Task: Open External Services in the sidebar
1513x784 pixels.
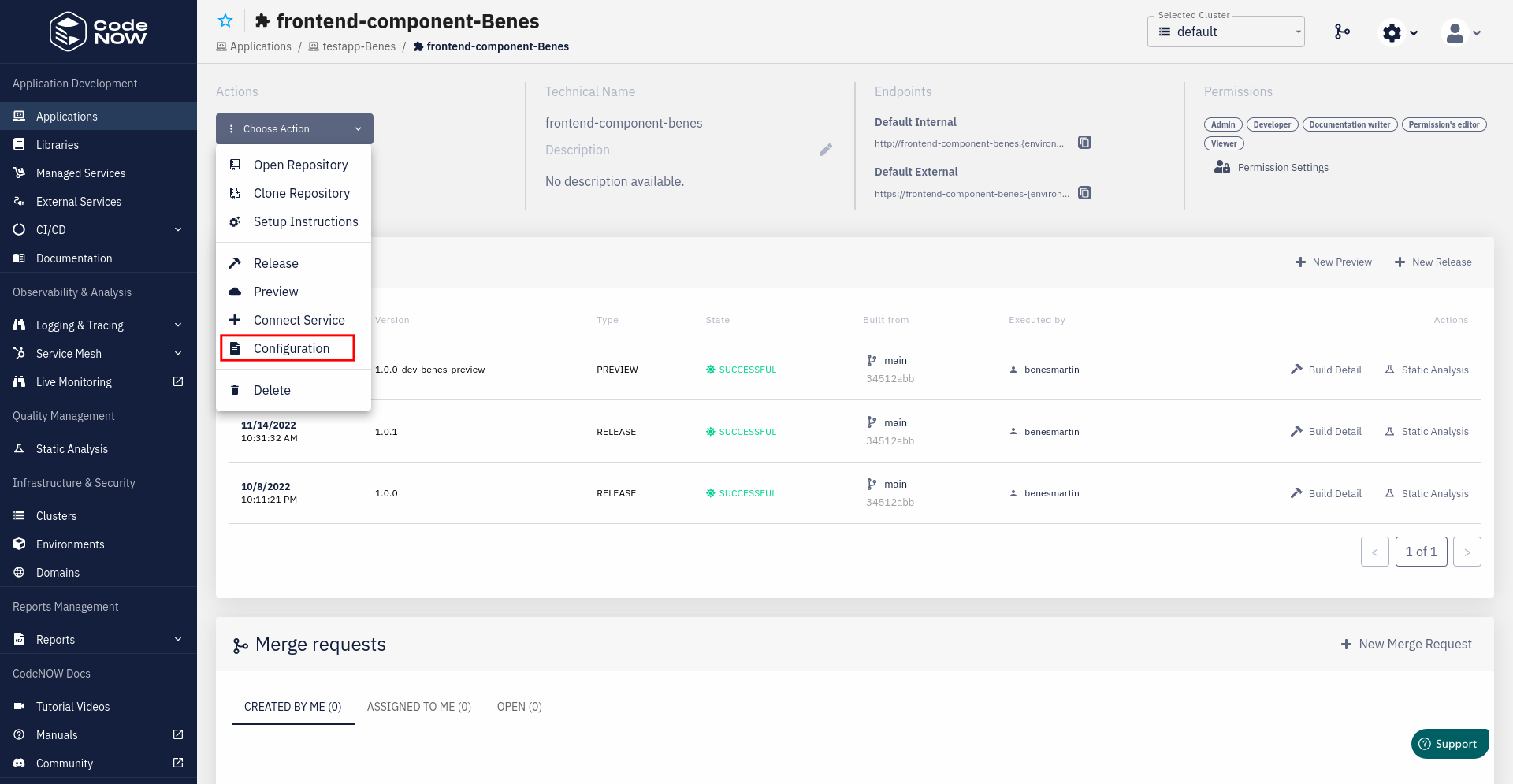Action: pyautogui.click(x=99, y=201)
